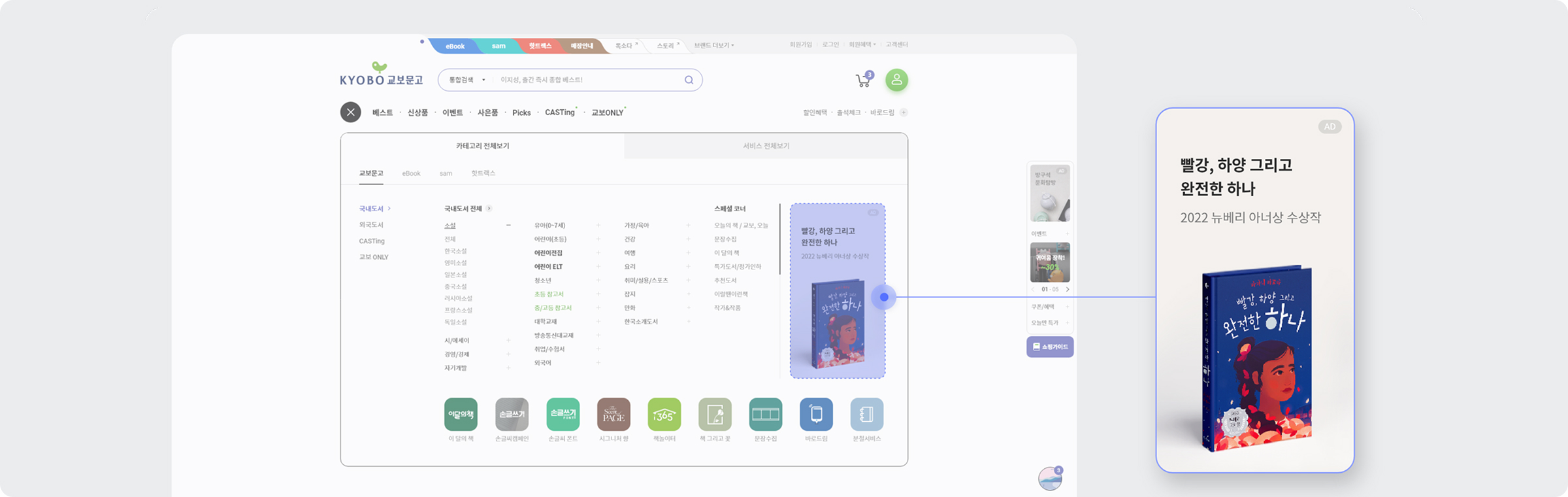The height and width of the screenshot is (497, 1568).
Task: Open the 바로드림 blue icon
Action: 816,414
